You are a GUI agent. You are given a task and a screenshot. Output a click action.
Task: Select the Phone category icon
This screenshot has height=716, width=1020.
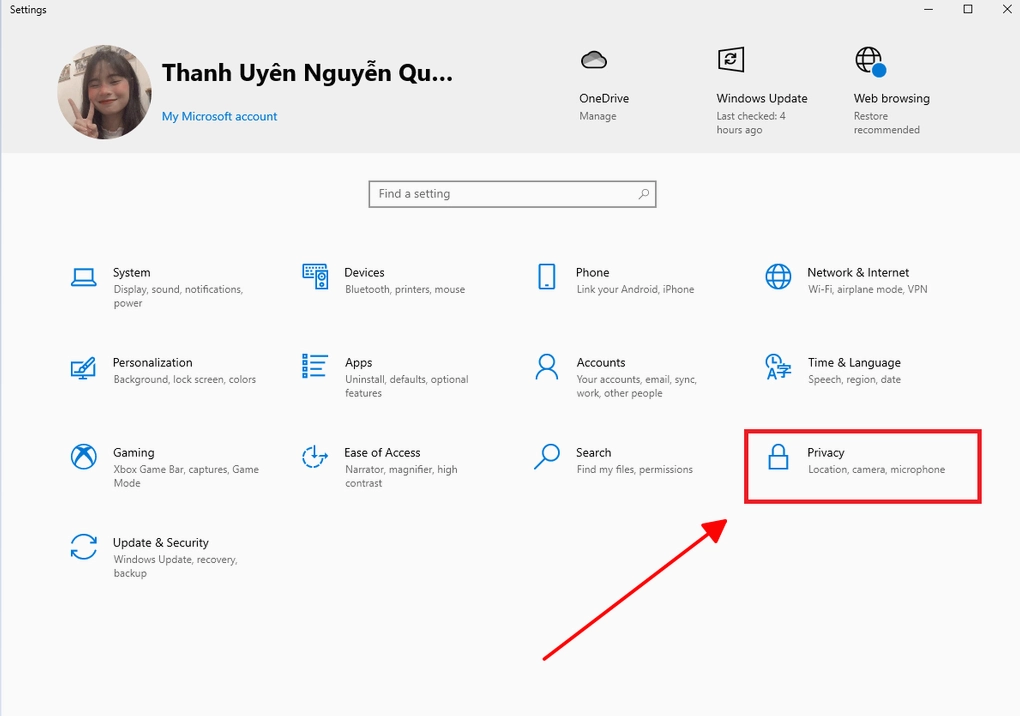(x=546, y=277)
